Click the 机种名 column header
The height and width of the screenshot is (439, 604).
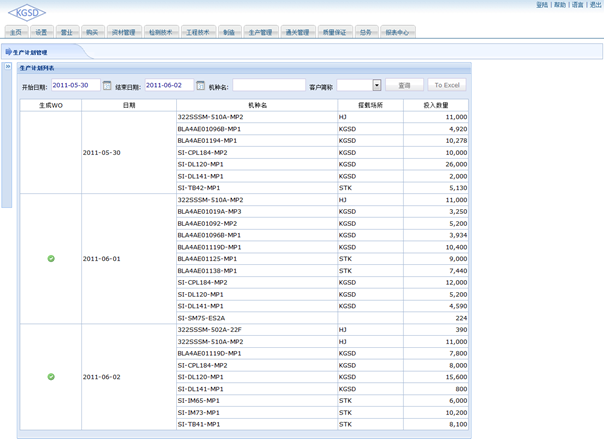pyautogui.click(x=257, y=105)
